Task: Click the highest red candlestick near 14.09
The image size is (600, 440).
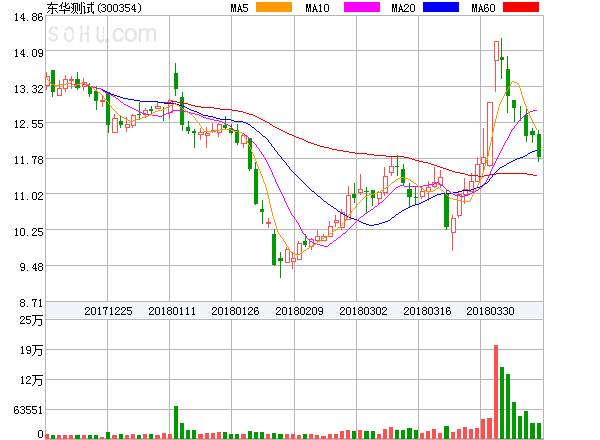Action: [x=496, y=65]
